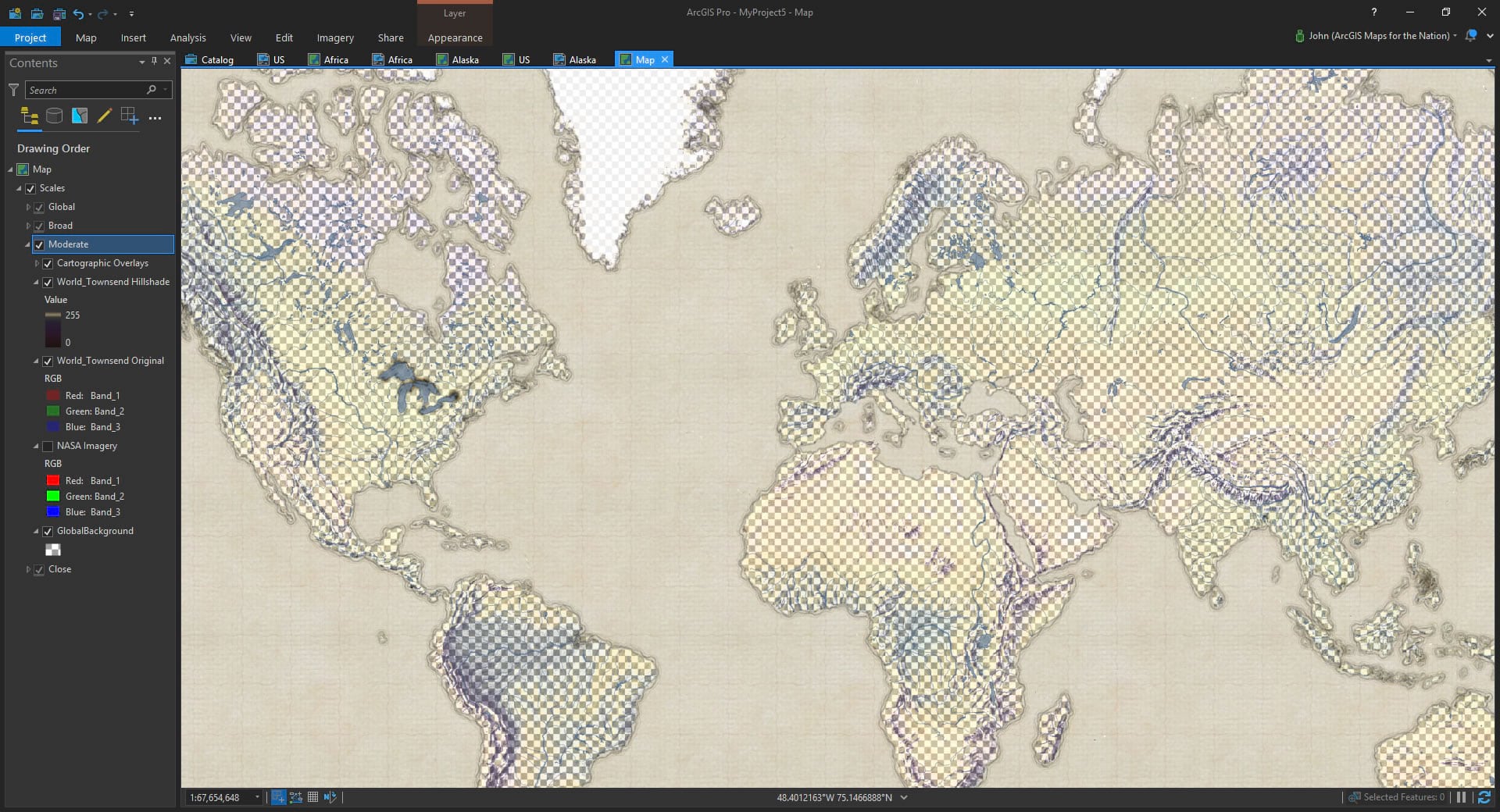Click the signed-in user John account name

pyautogui.click(x=1379, y=36)
